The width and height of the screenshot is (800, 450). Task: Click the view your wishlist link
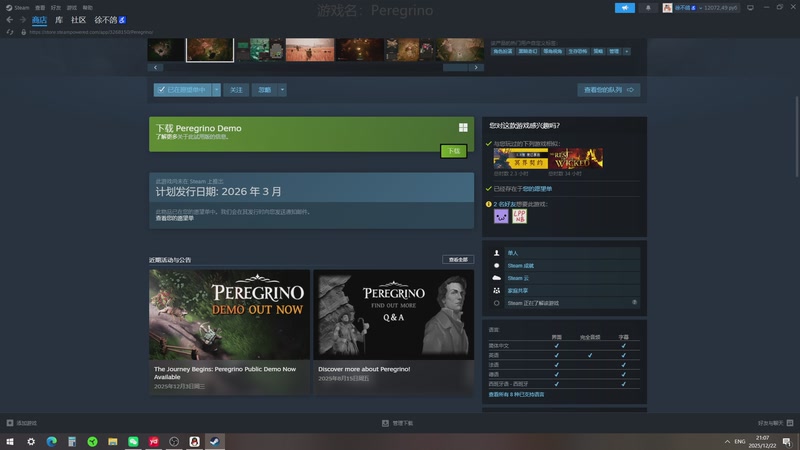pos(175,218)
